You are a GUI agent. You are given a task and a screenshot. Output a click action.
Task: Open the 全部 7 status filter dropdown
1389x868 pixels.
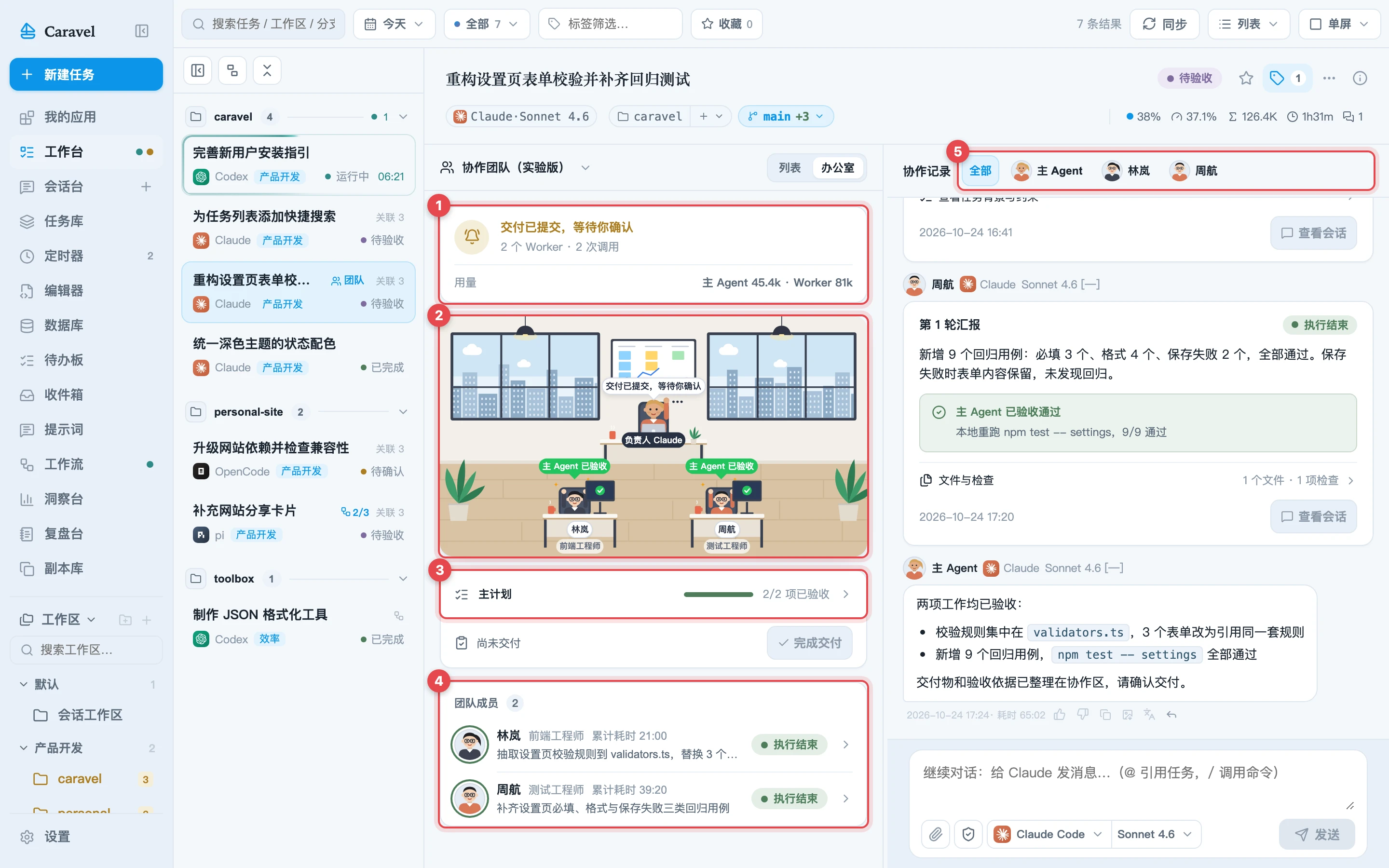tap(486, 24)
